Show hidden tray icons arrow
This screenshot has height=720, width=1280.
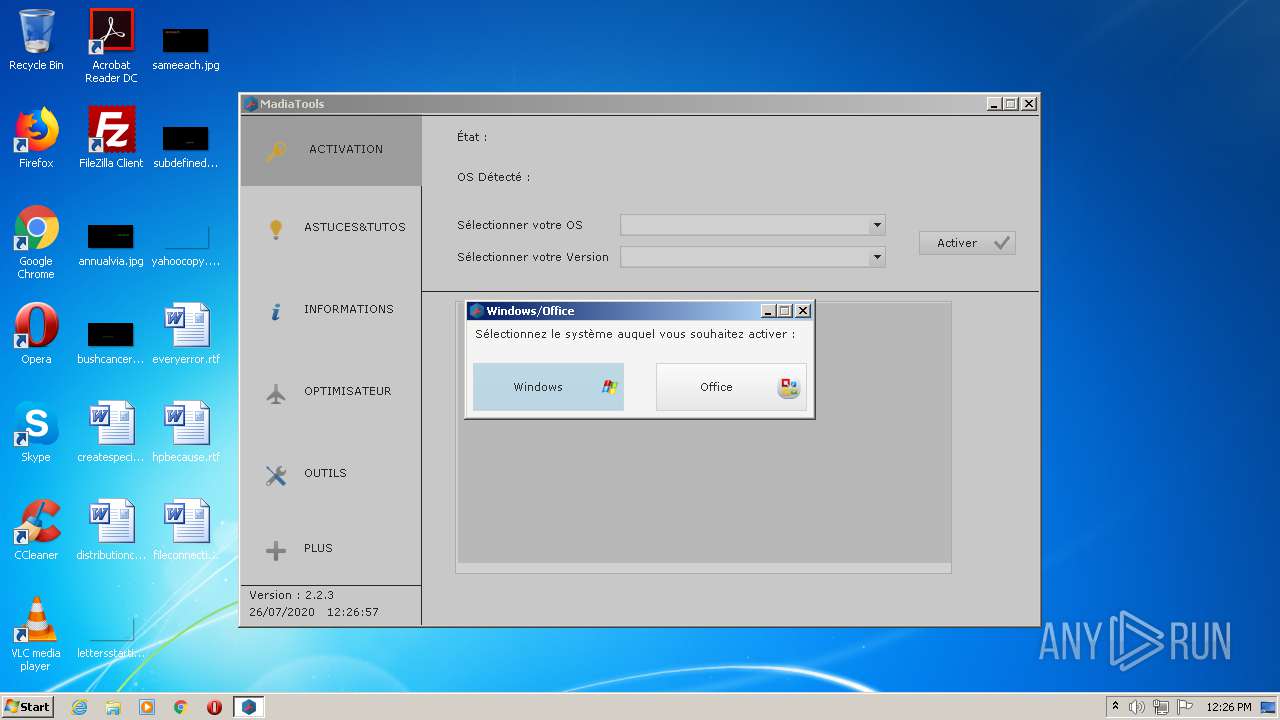[1115, 707]
